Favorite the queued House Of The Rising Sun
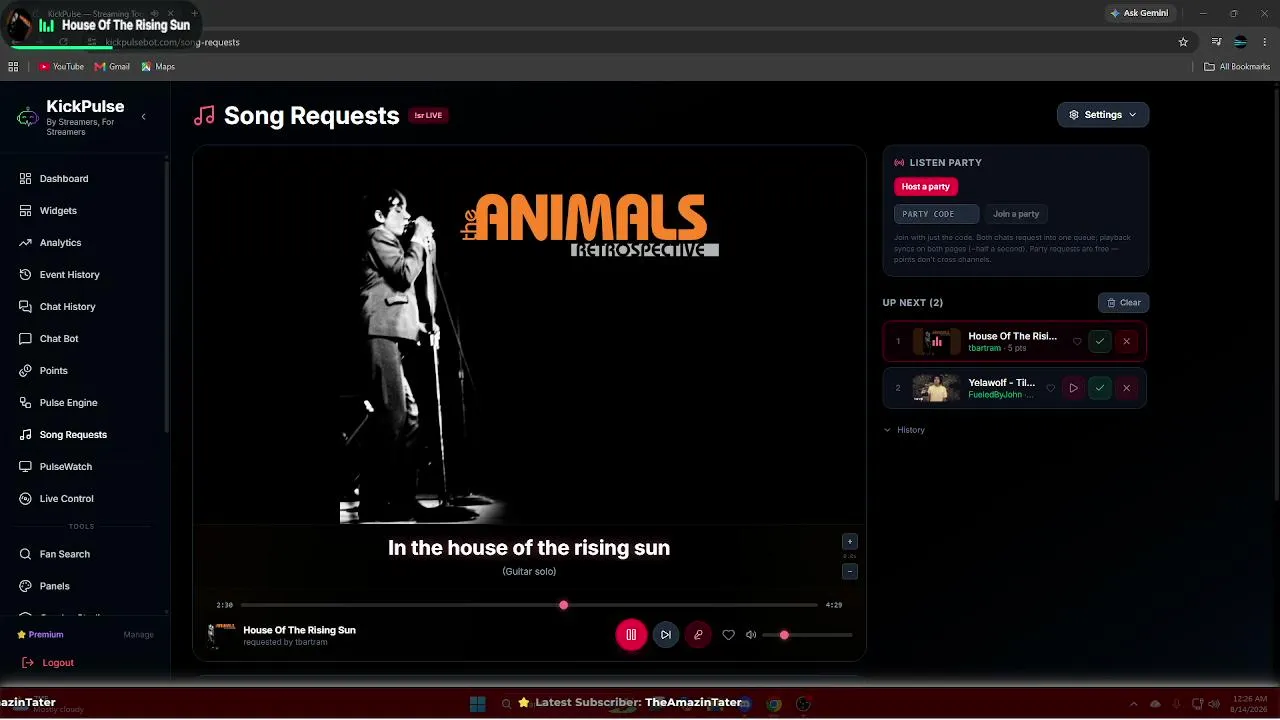This screenshot has height=720, width=1280. pos(1077,342)
